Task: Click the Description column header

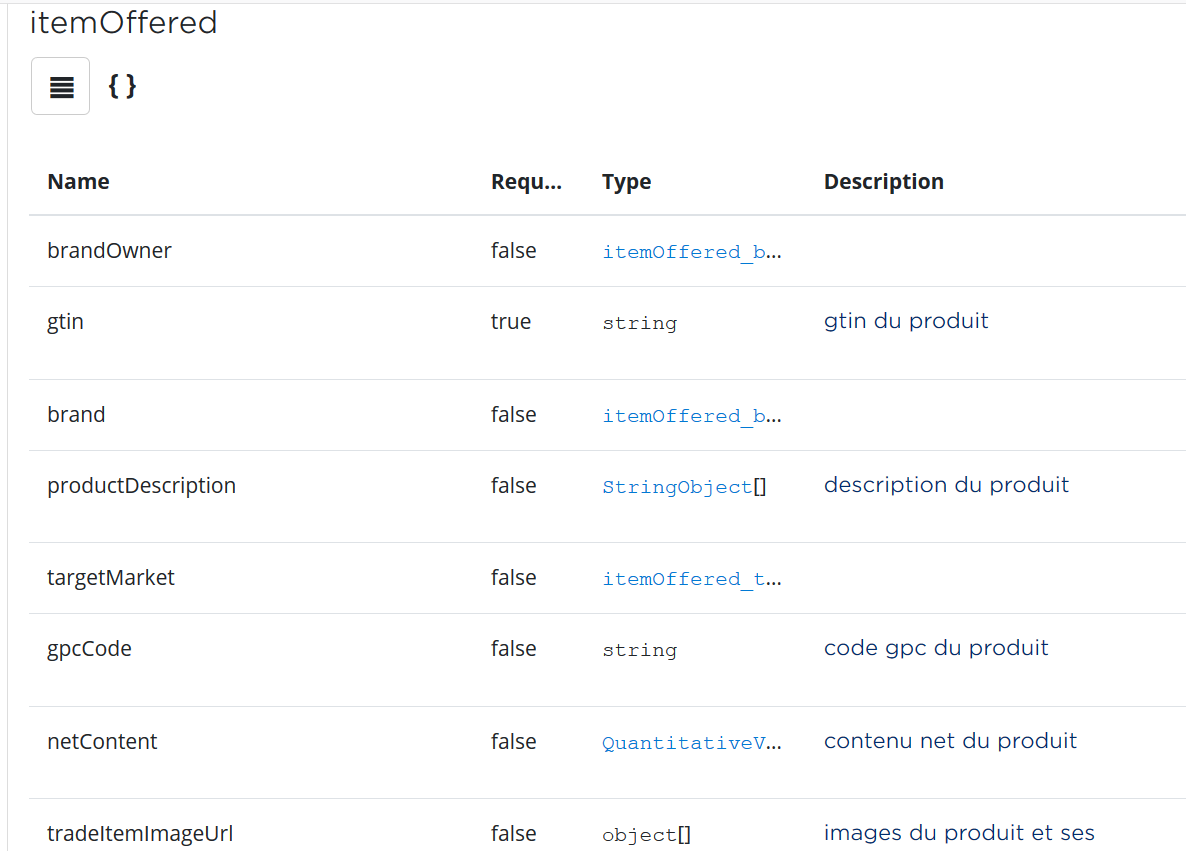Action: (x=883, y=182)
